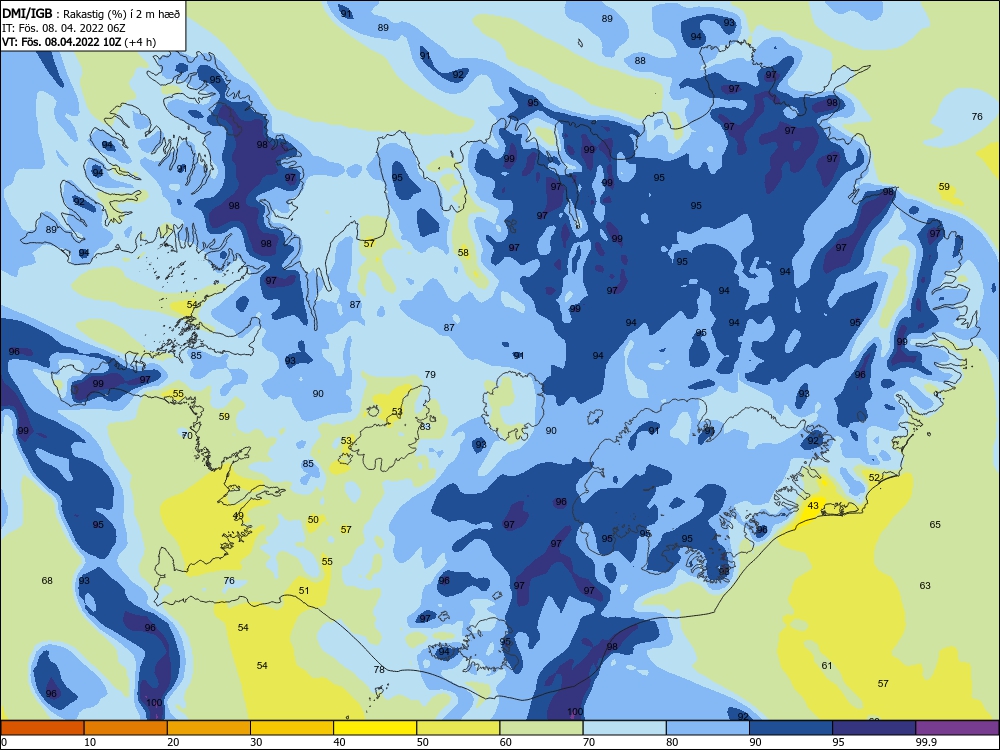
Task: Click the legend tick label '20'
Action: click(x=173, y=742)
